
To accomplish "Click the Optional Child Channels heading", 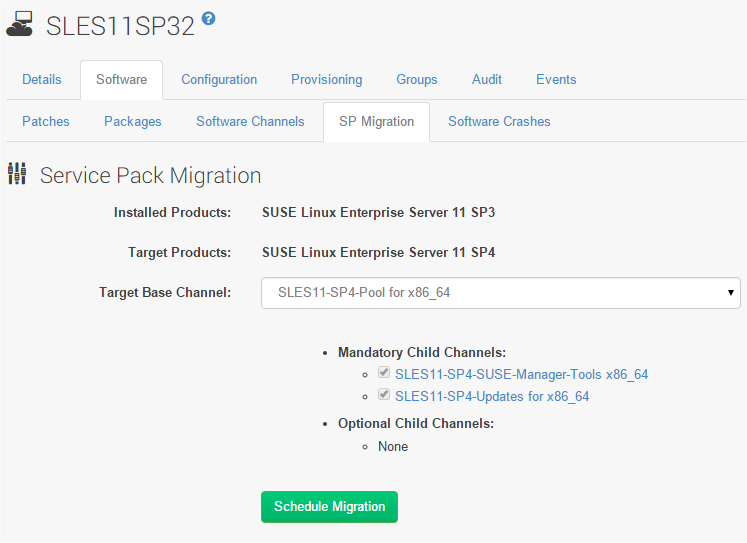I will pos(416,423).
